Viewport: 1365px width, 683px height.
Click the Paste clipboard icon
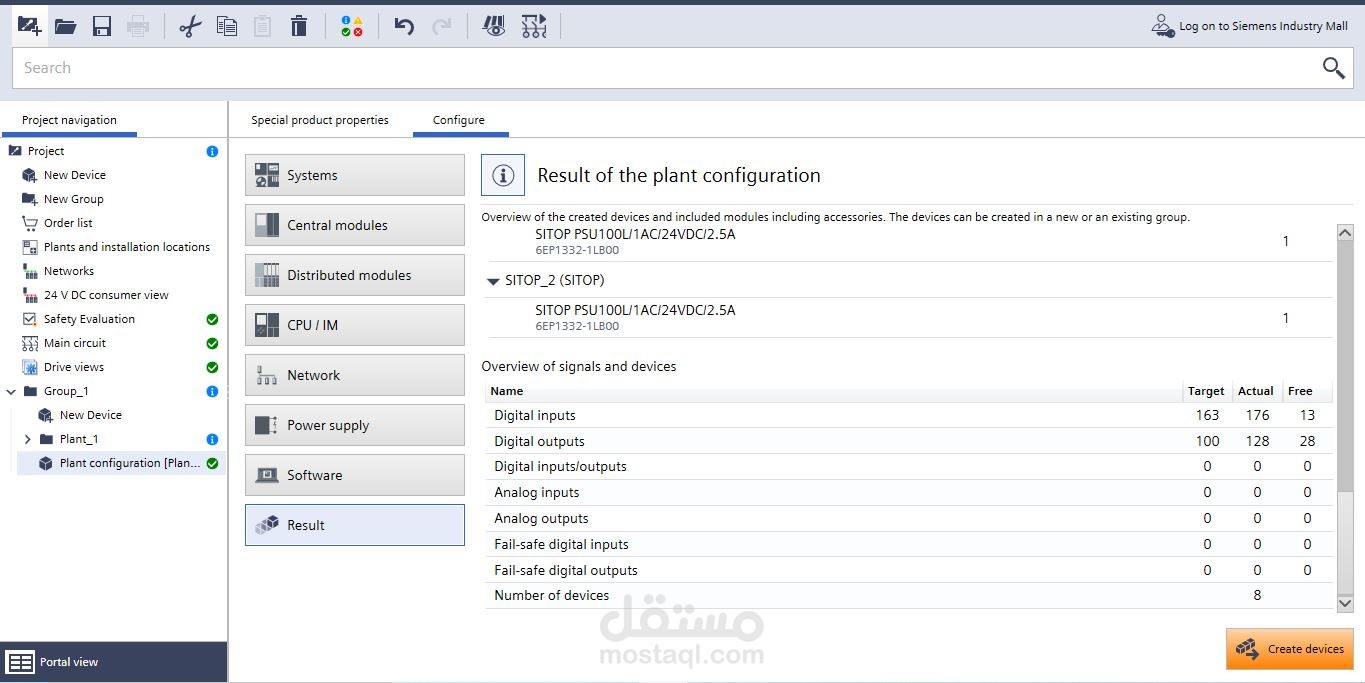point(262,27)
